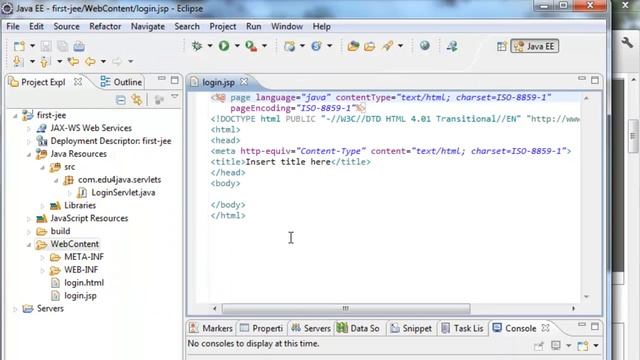The height and width of the screenshot is (360, 640).
Task: Click the Back navigation arrow icon
Action: (x=90, y=62)
